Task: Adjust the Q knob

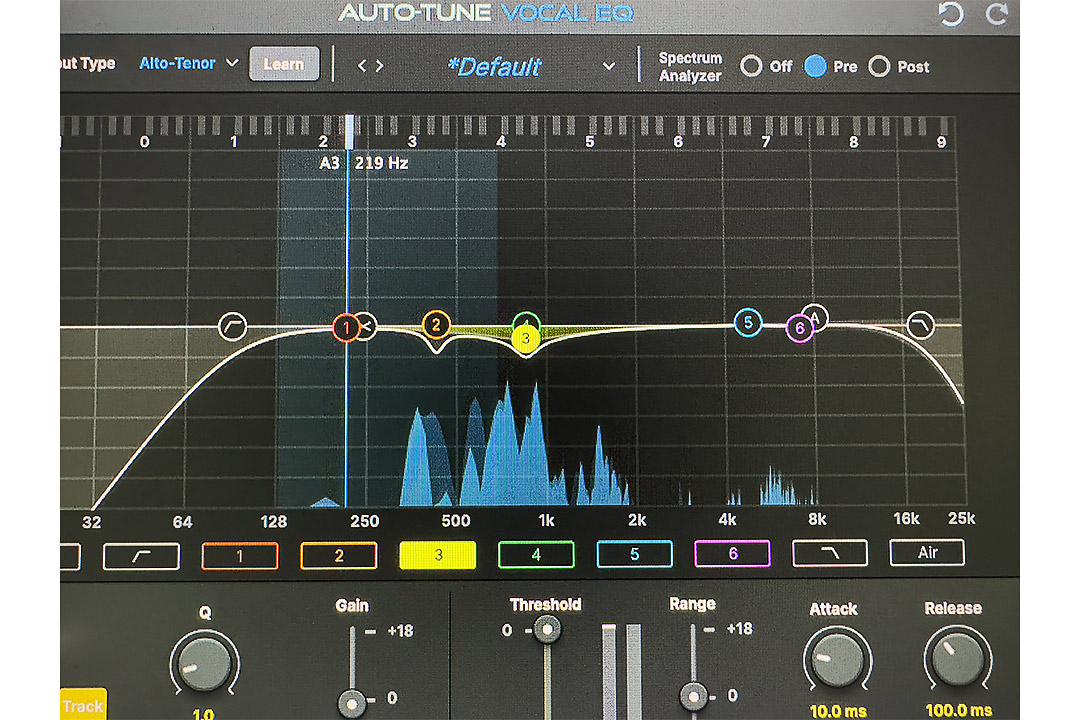Action: [x=205, y=665]
